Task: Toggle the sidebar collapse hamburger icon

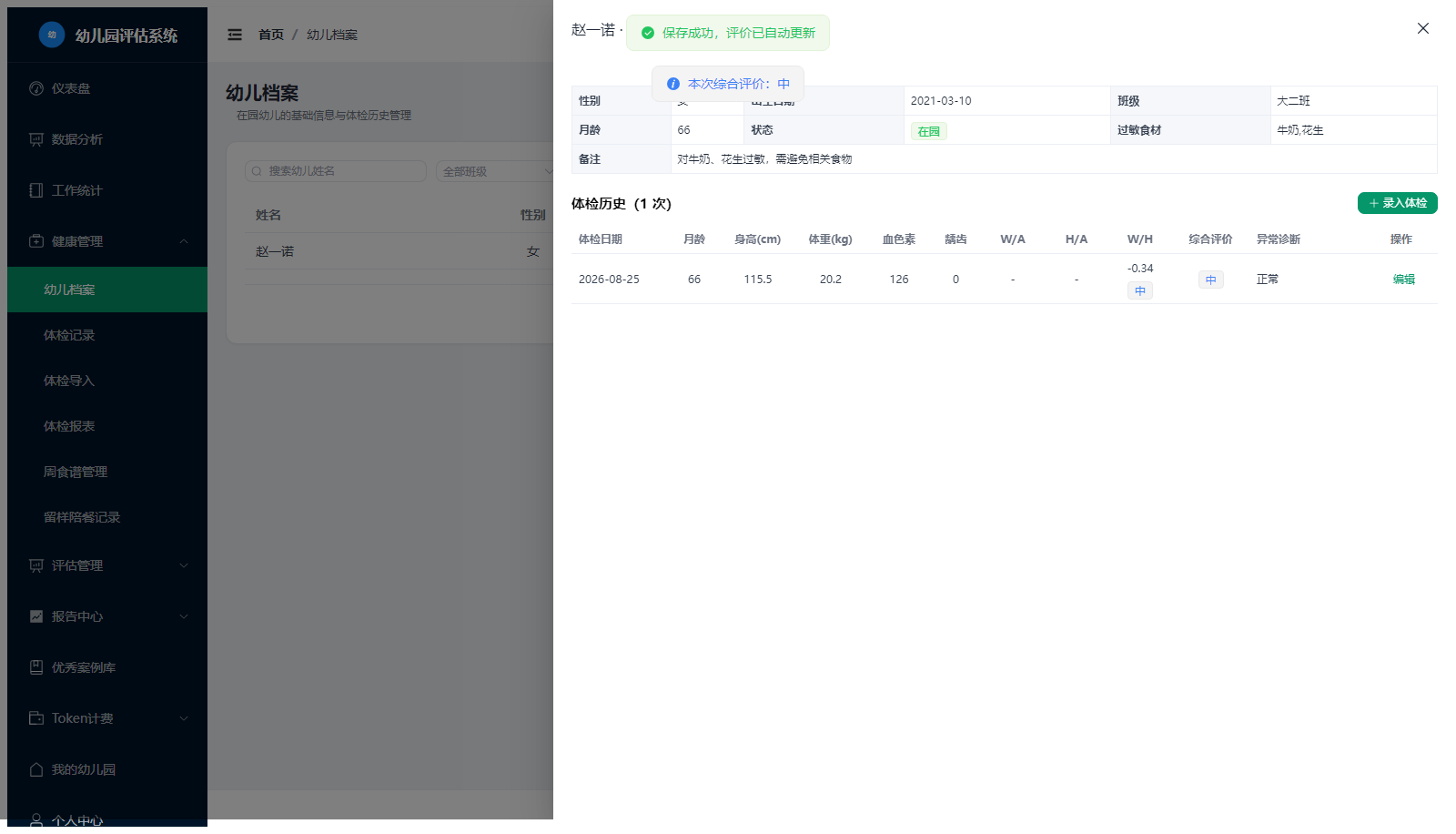Action: click(235, 35)
